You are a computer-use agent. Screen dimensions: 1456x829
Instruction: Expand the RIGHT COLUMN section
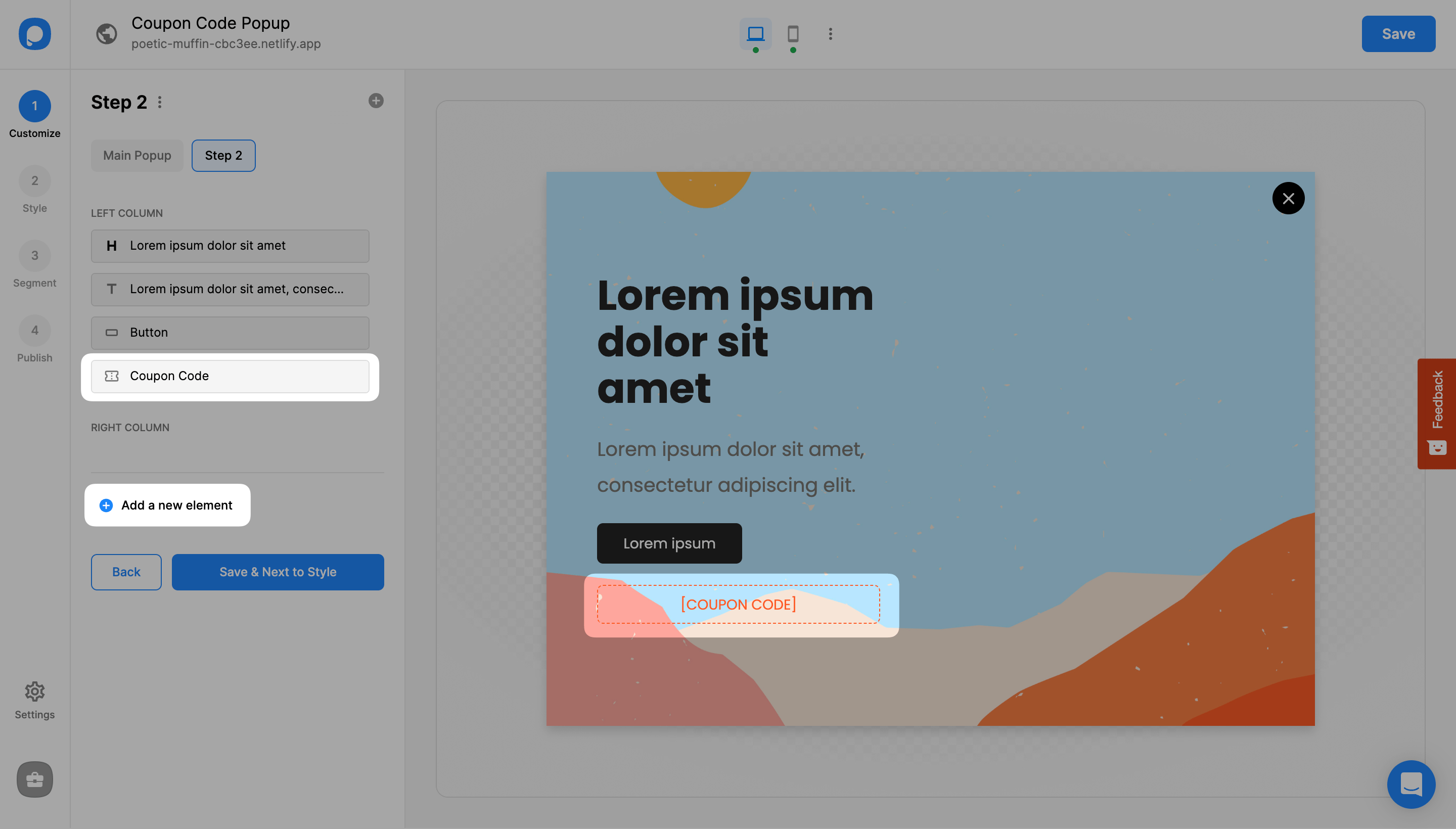130,427
